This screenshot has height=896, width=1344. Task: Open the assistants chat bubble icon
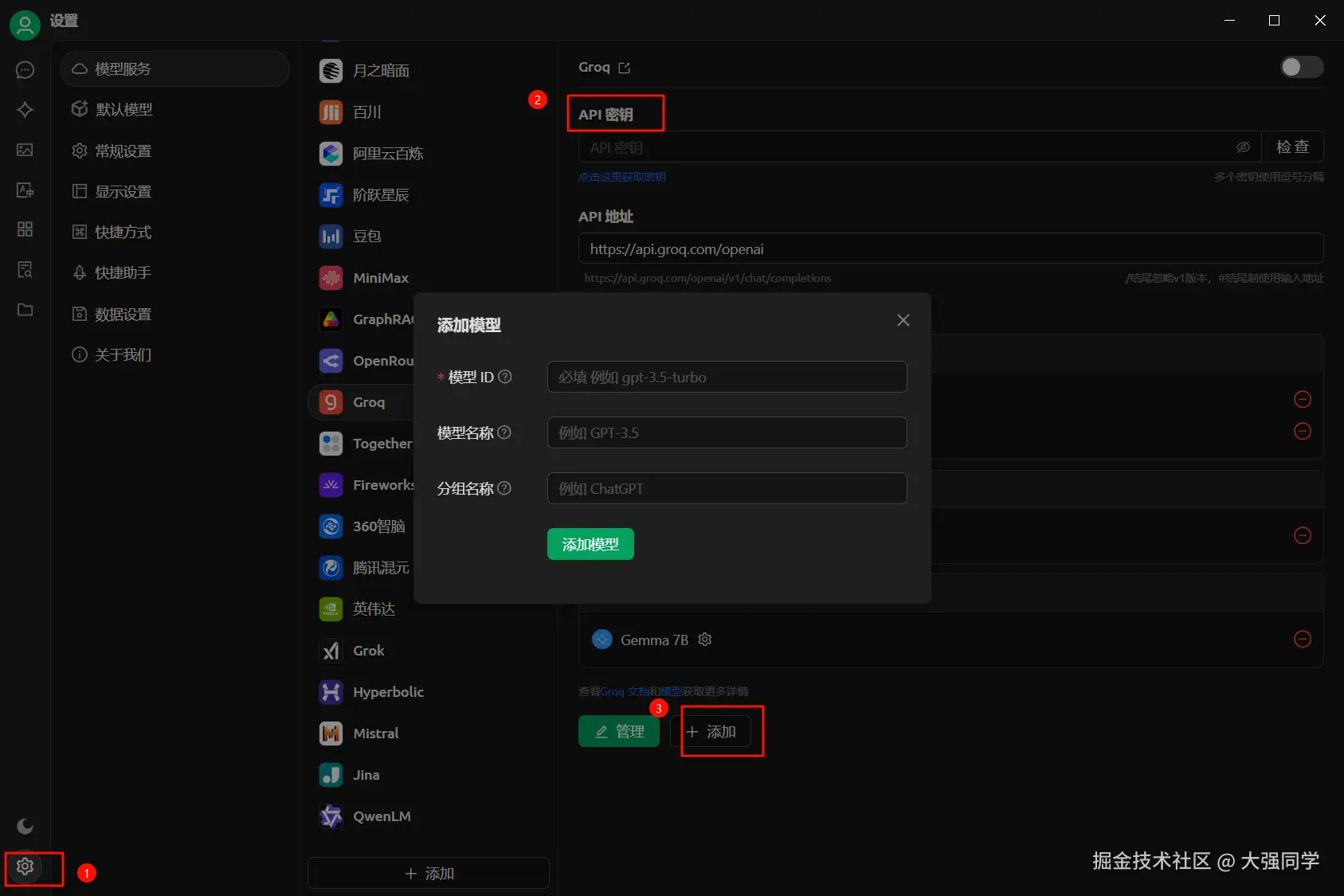pos(25,70)
